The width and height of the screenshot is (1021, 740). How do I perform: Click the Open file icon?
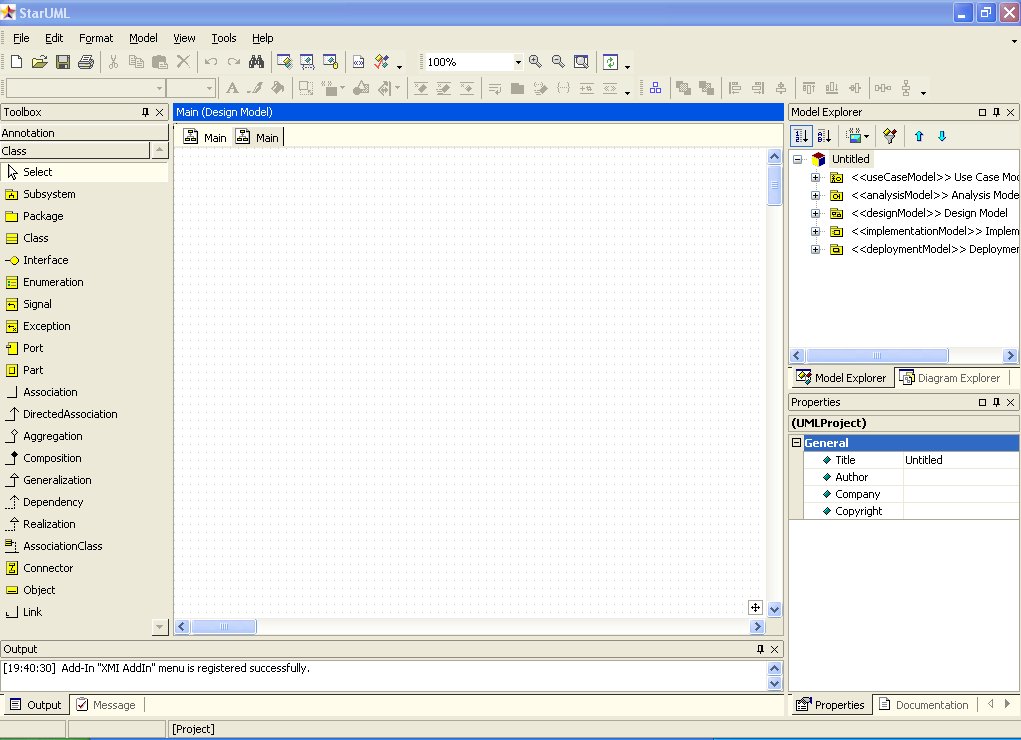click(x=40, y=62)
